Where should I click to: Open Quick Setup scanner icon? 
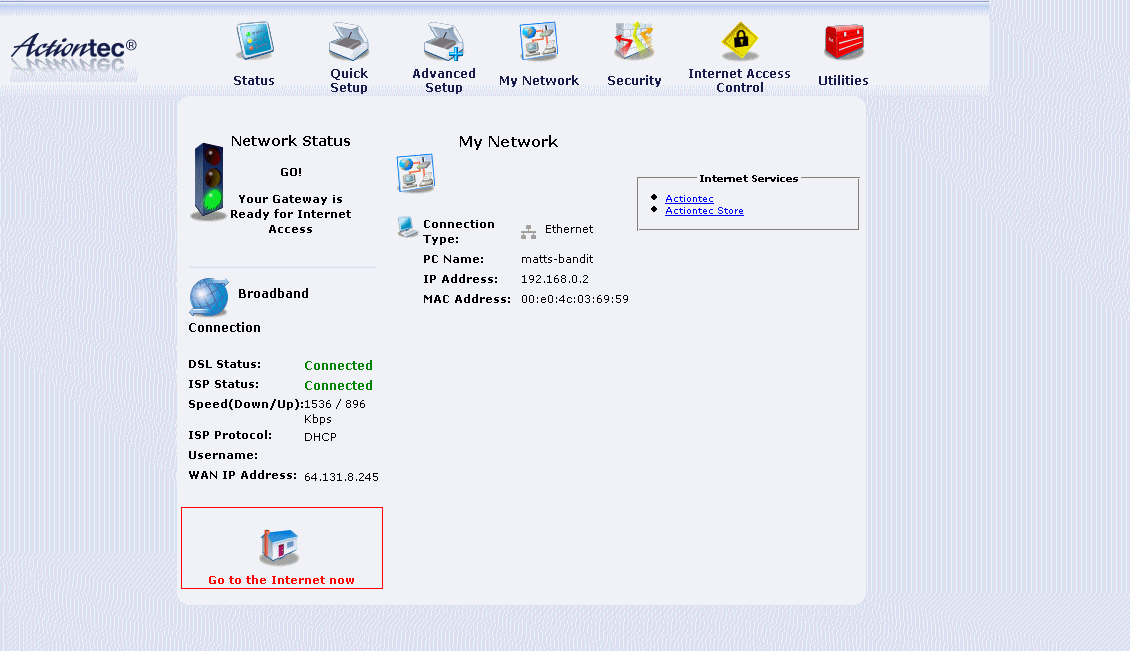(349, 41)
